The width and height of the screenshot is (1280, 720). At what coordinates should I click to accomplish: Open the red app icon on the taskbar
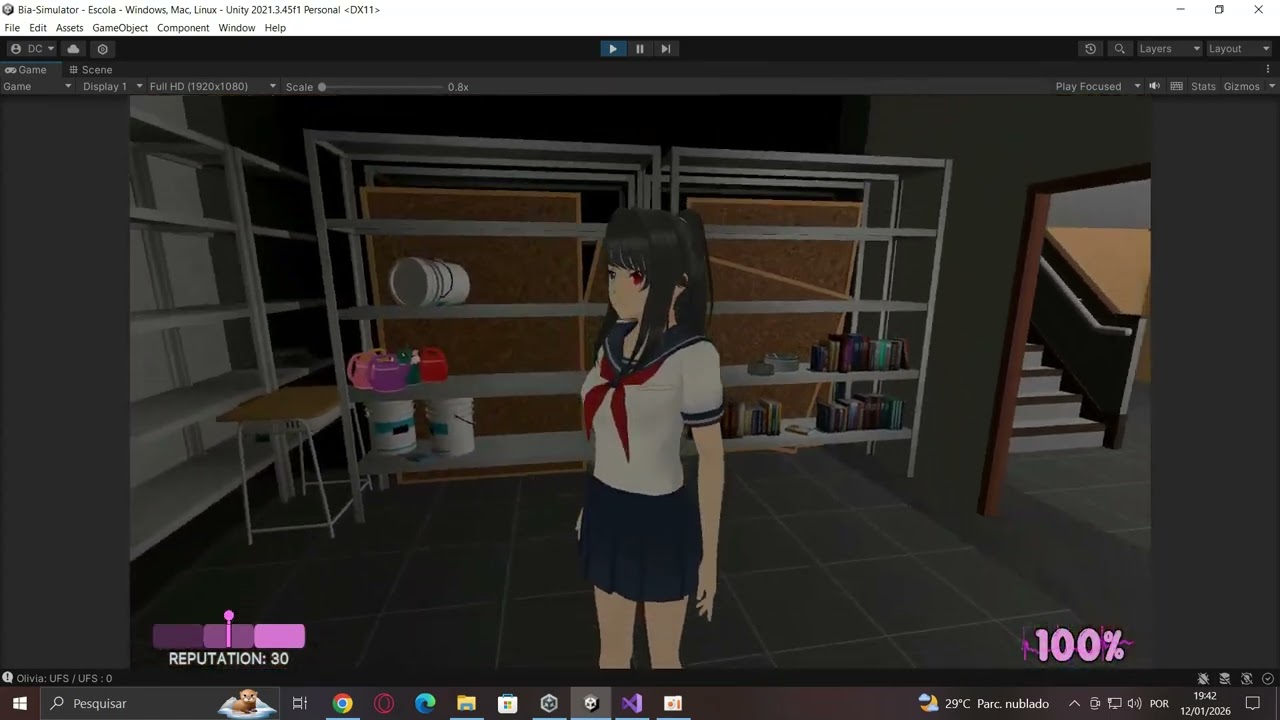673,703
